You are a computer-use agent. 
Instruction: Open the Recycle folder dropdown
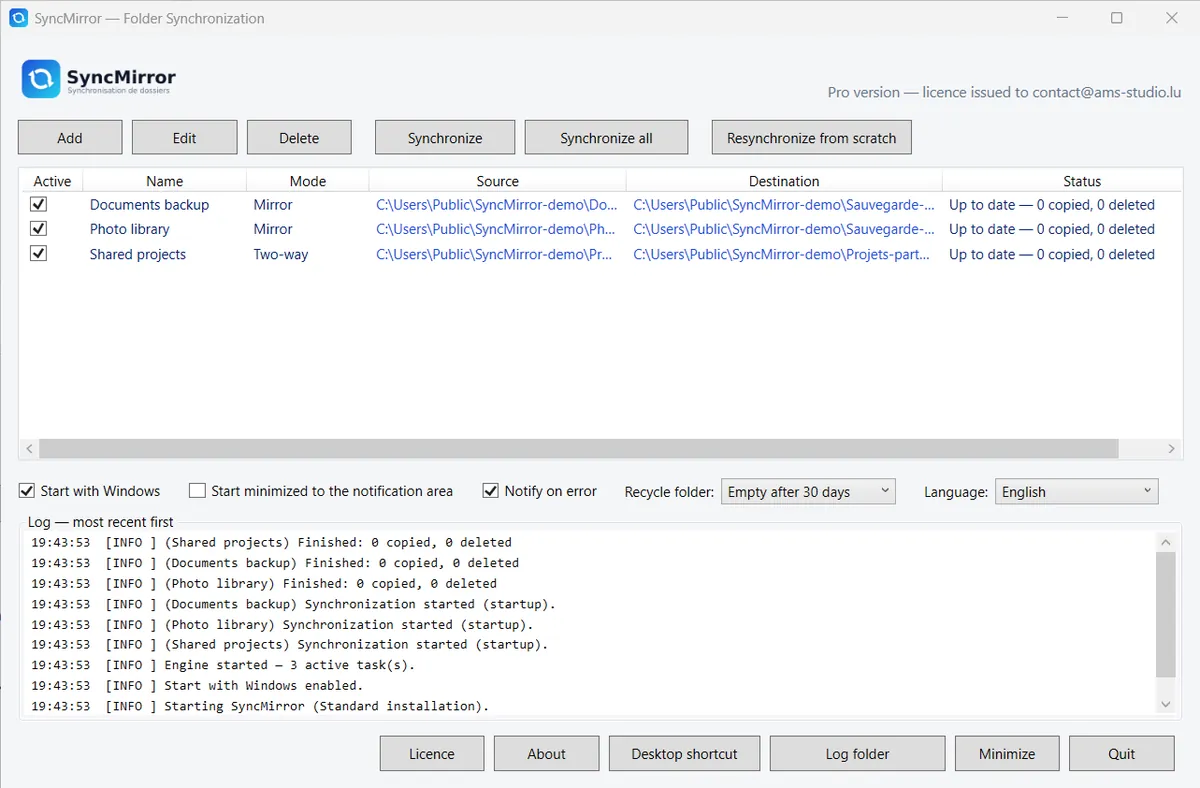click(808, 491)
